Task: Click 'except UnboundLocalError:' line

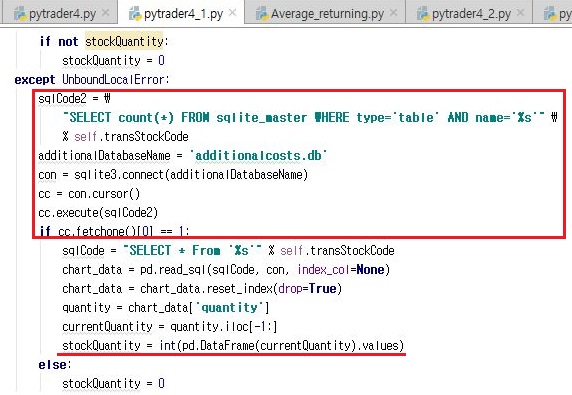Action: (x=92, y=80)
